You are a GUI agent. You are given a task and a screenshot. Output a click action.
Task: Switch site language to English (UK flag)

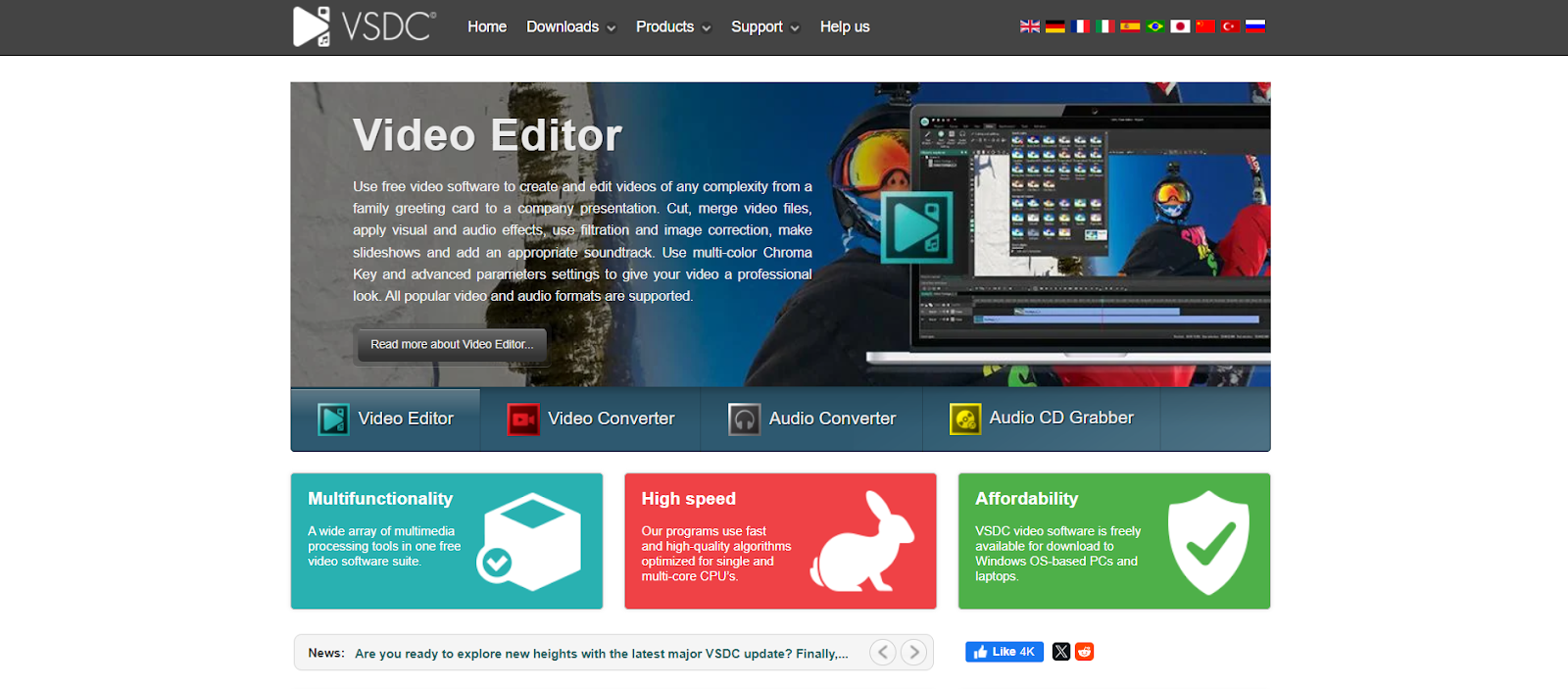(1030, 26)
